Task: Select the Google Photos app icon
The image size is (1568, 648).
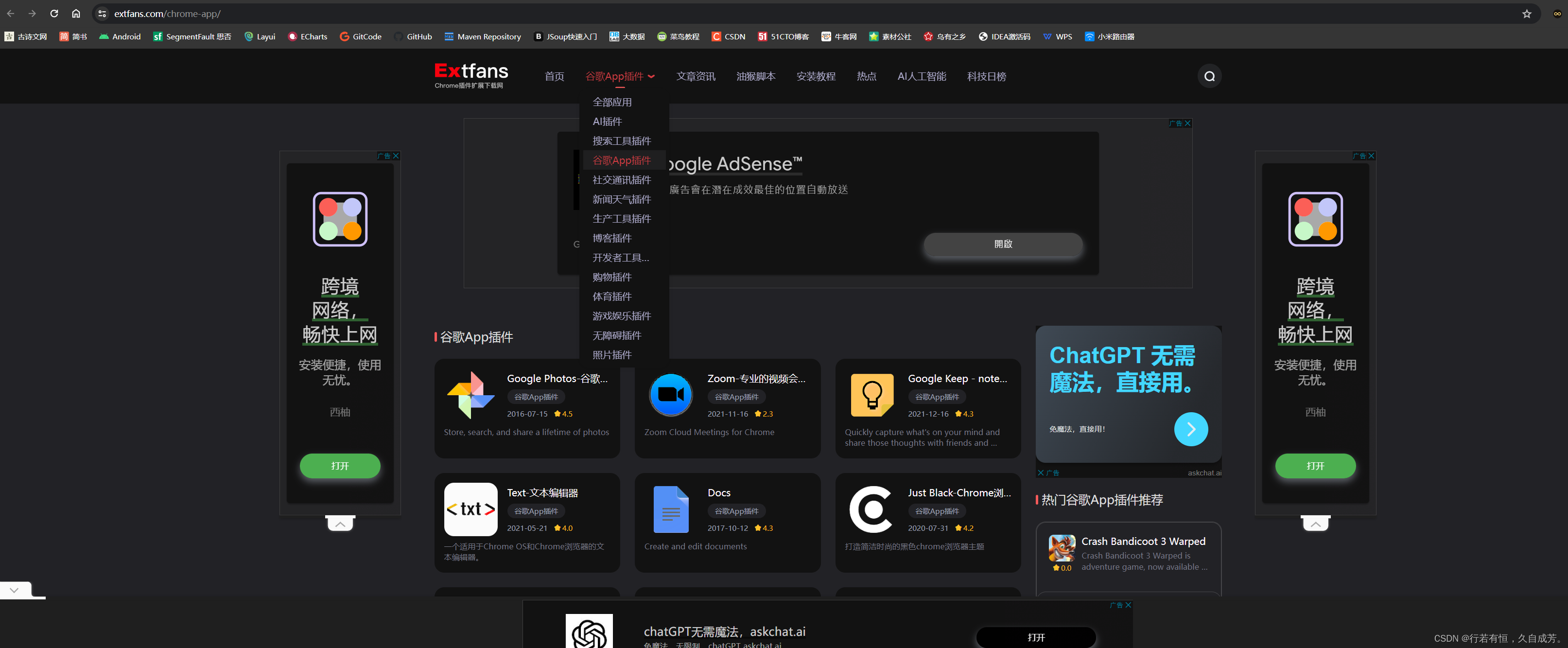Action: 470,394
